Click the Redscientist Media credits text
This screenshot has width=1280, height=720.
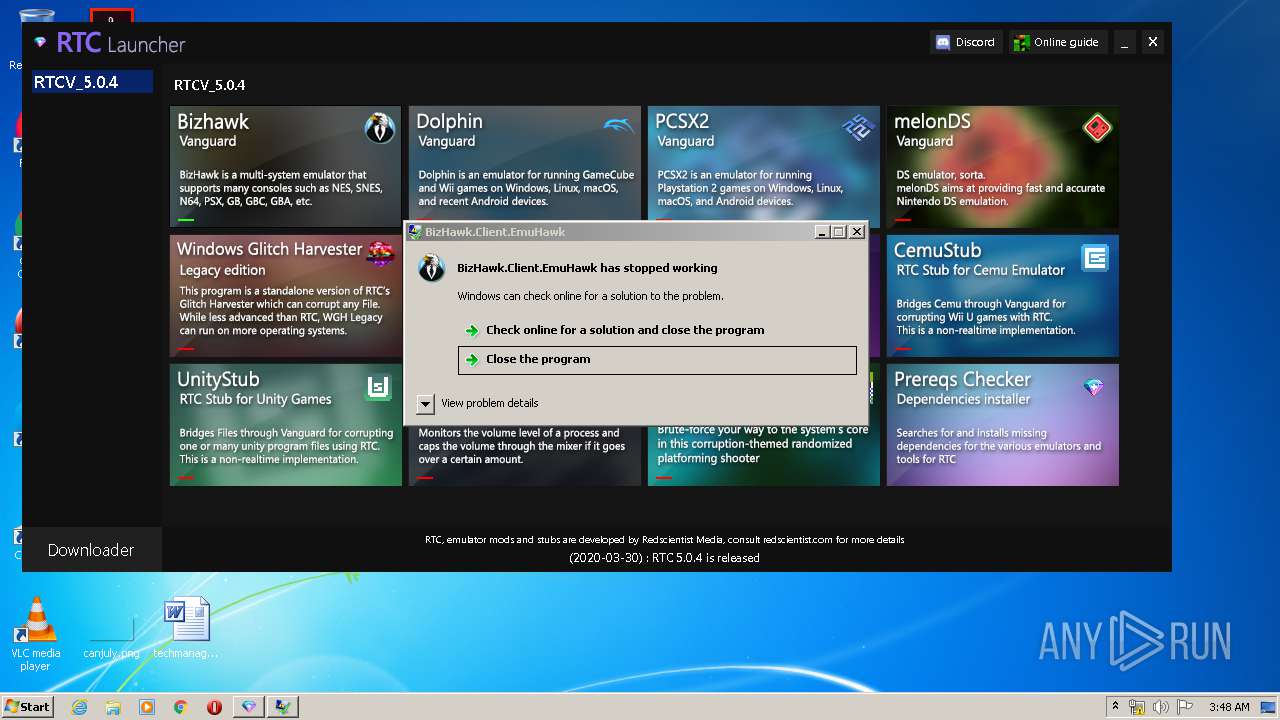tap(664, 540)
